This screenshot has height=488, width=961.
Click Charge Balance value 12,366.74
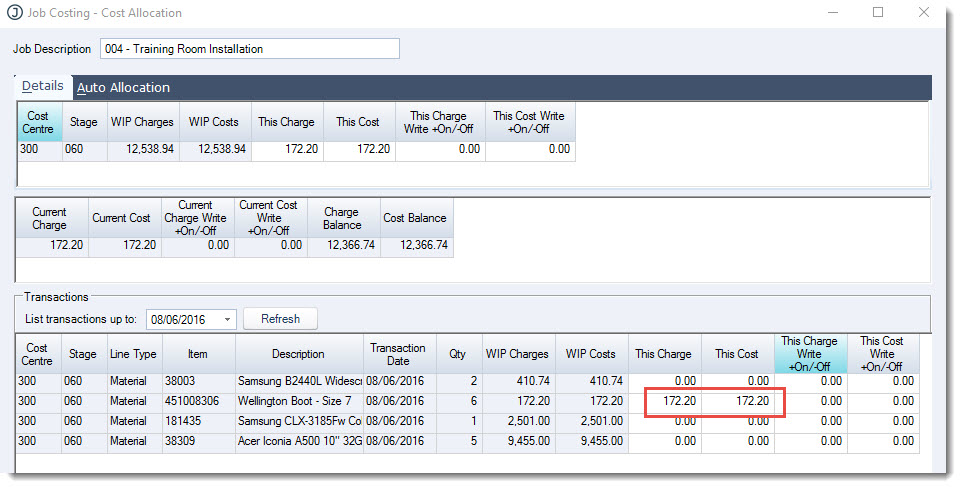[x=344, y=245]
